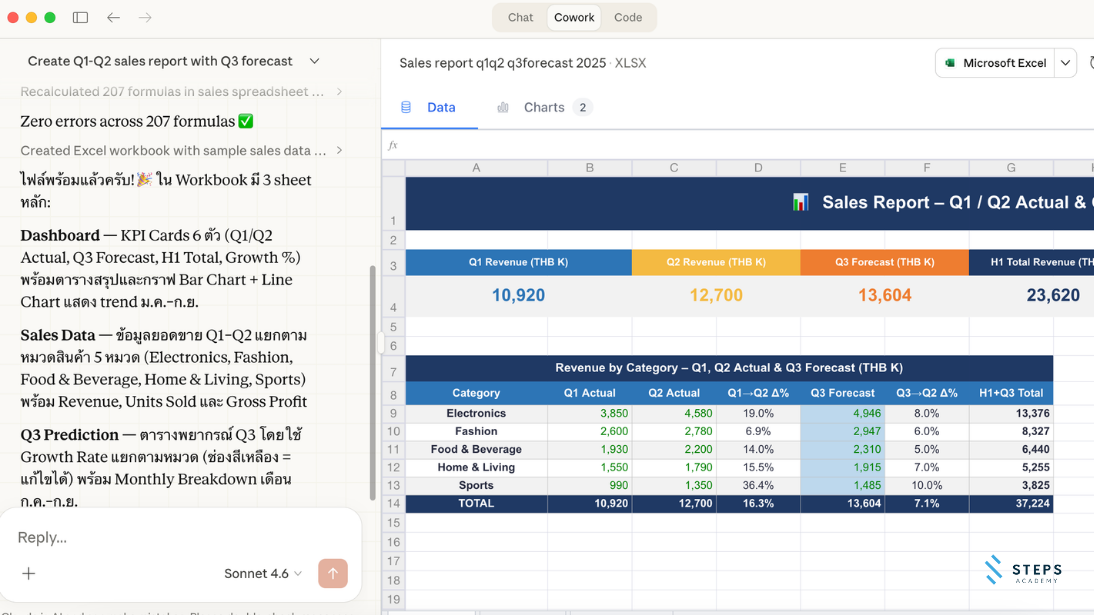Viewport: 1094px width, 615px height.
Task: Click the bar chart icon in title
Action: click(x=800, y=203)
